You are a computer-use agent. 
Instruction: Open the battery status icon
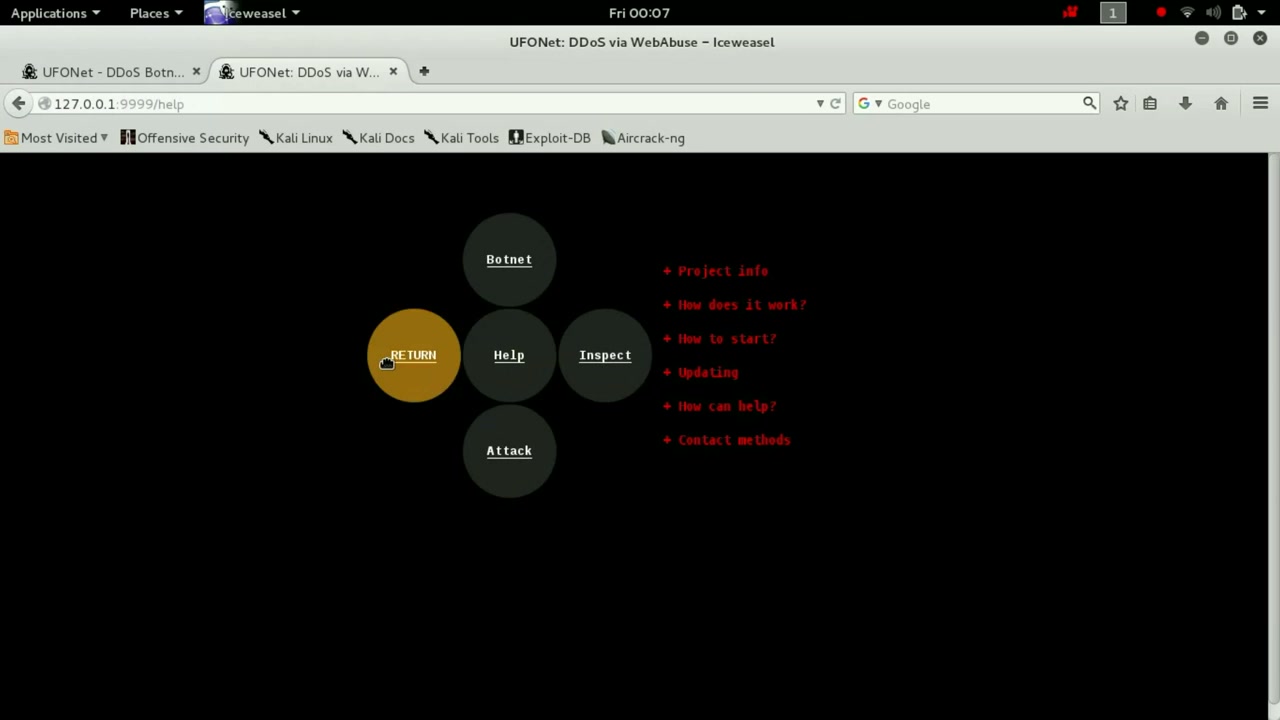click(x=1239, y=13)
